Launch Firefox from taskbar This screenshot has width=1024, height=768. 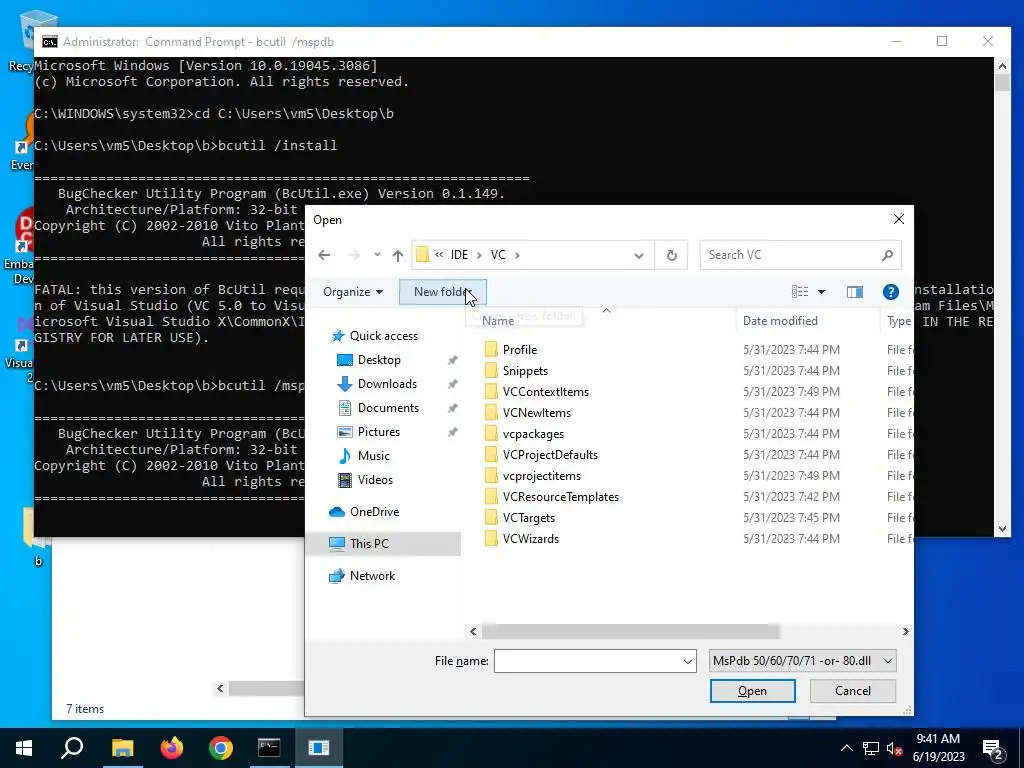(172, 748)
